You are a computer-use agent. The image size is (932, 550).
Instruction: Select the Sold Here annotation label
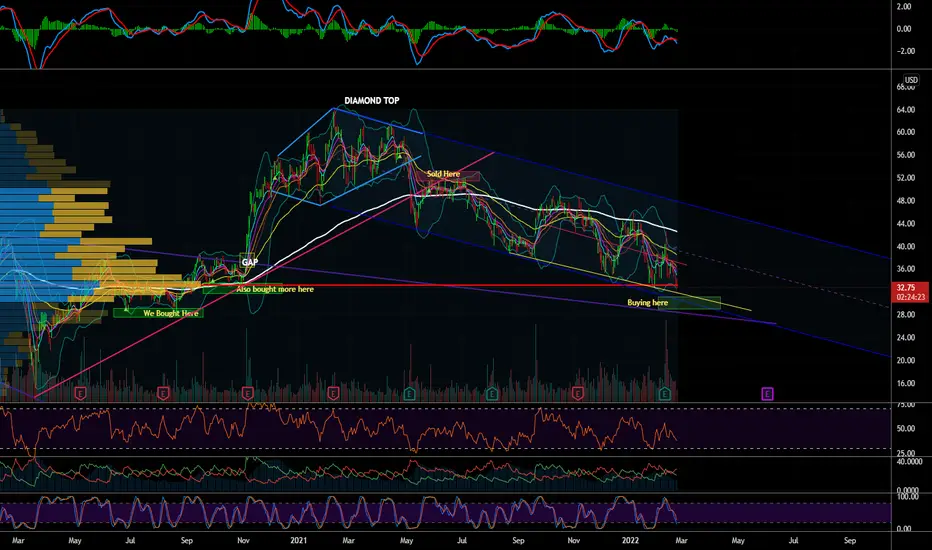tap(443, 174)
